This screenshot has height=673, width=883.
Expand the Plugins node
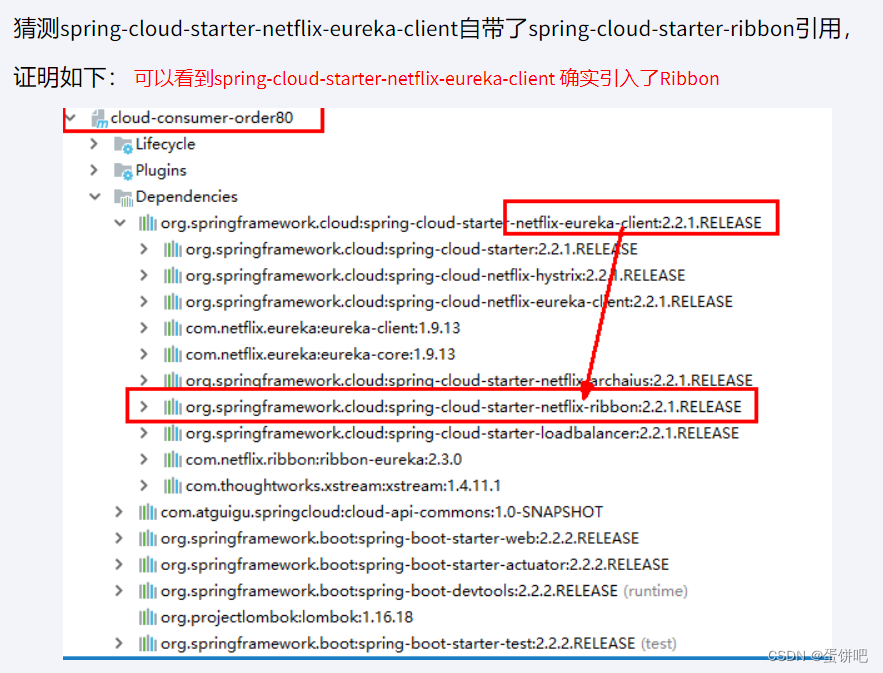(94, 170)
